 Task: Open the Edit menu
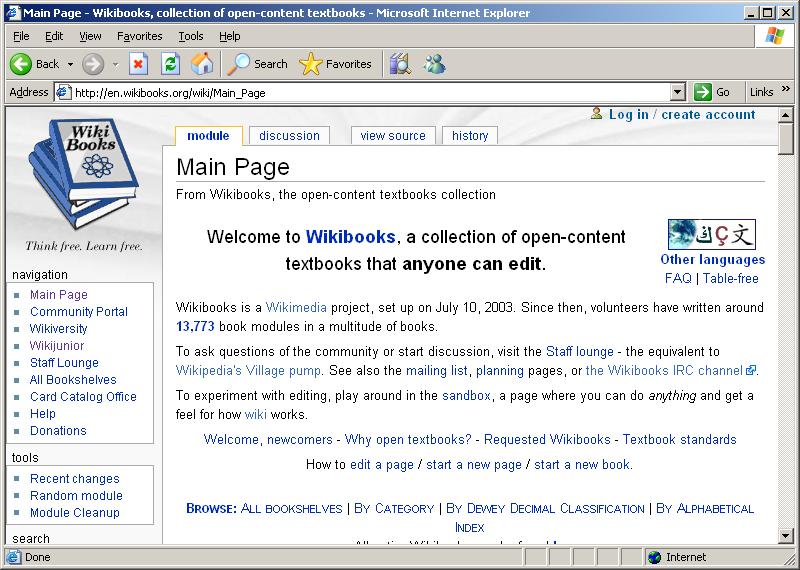[x=54, y=36]
